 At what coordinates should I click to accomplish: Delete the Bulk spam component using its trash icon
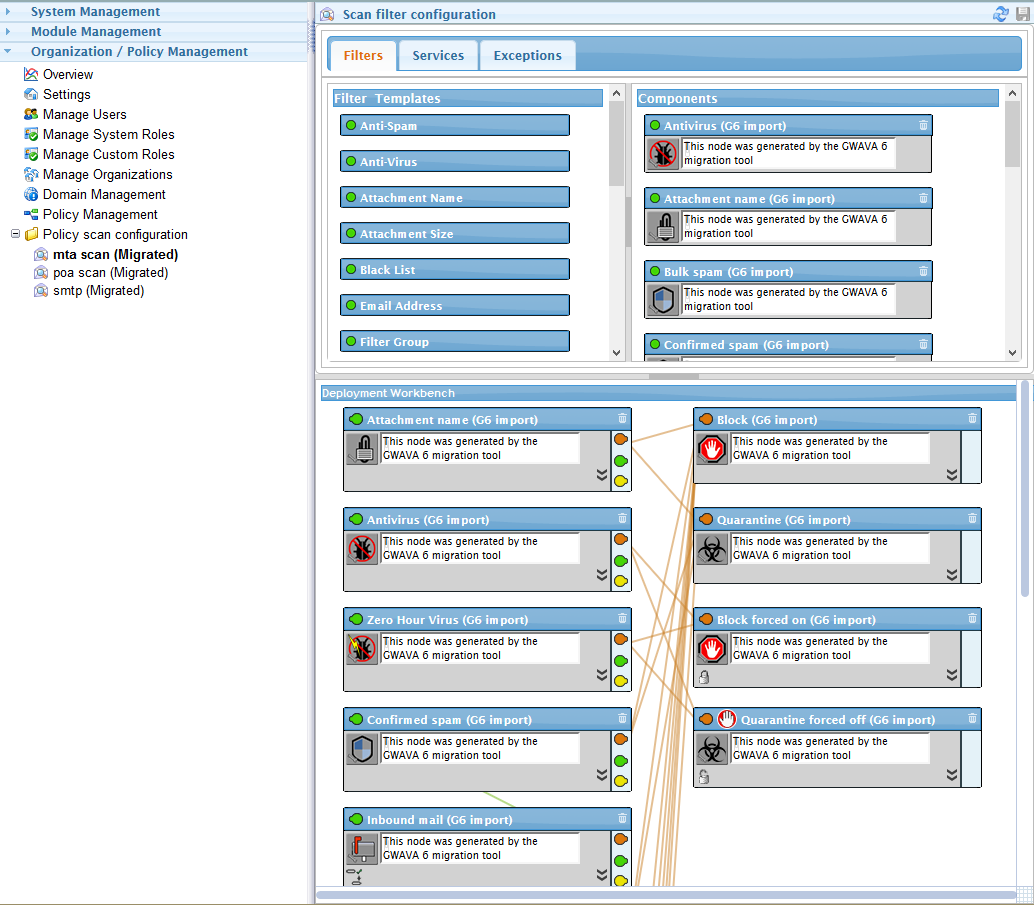click(x=923, y=271)
